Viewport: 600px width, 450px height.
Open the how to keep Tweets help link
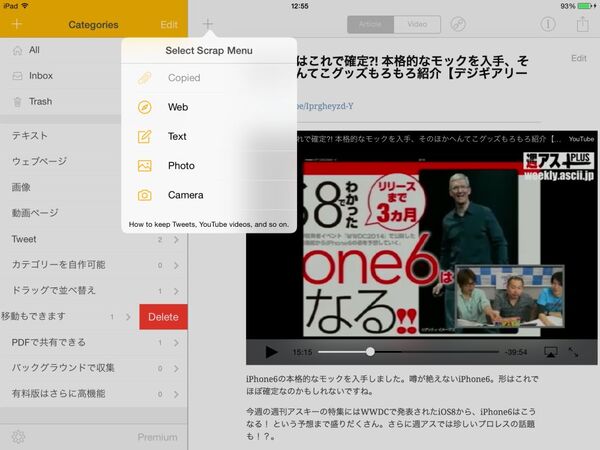pyautogui.click(x=209, y=224)
